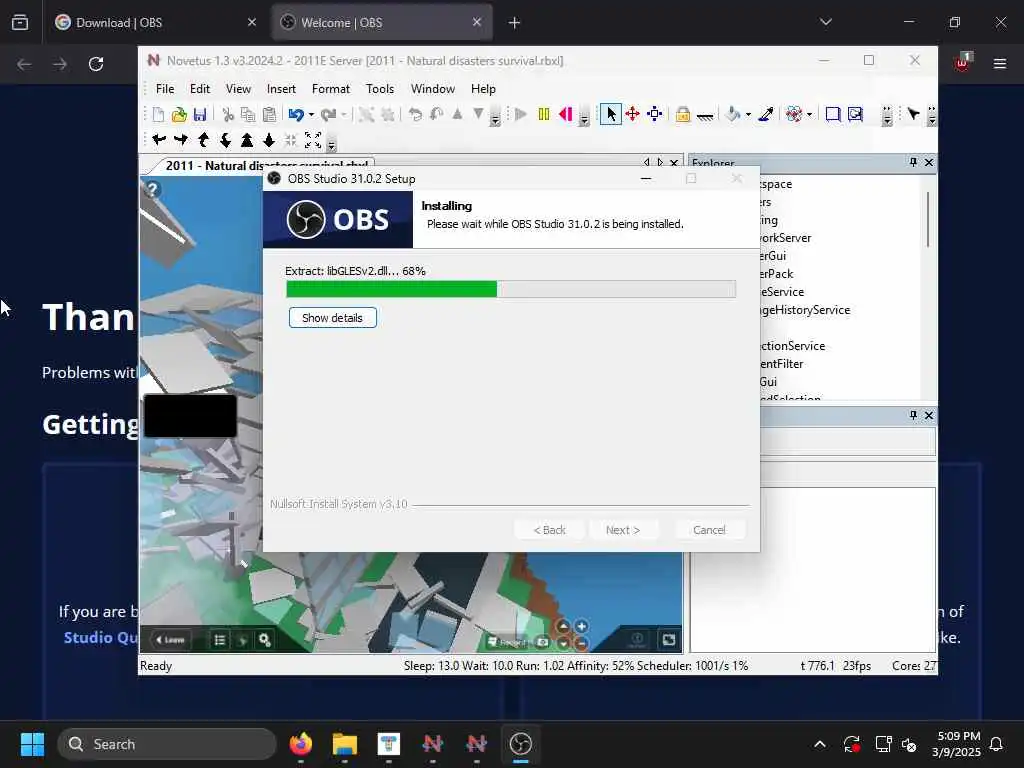Click the taskbar Search box
The image size is (1024, 768).
tap(167, 744)
